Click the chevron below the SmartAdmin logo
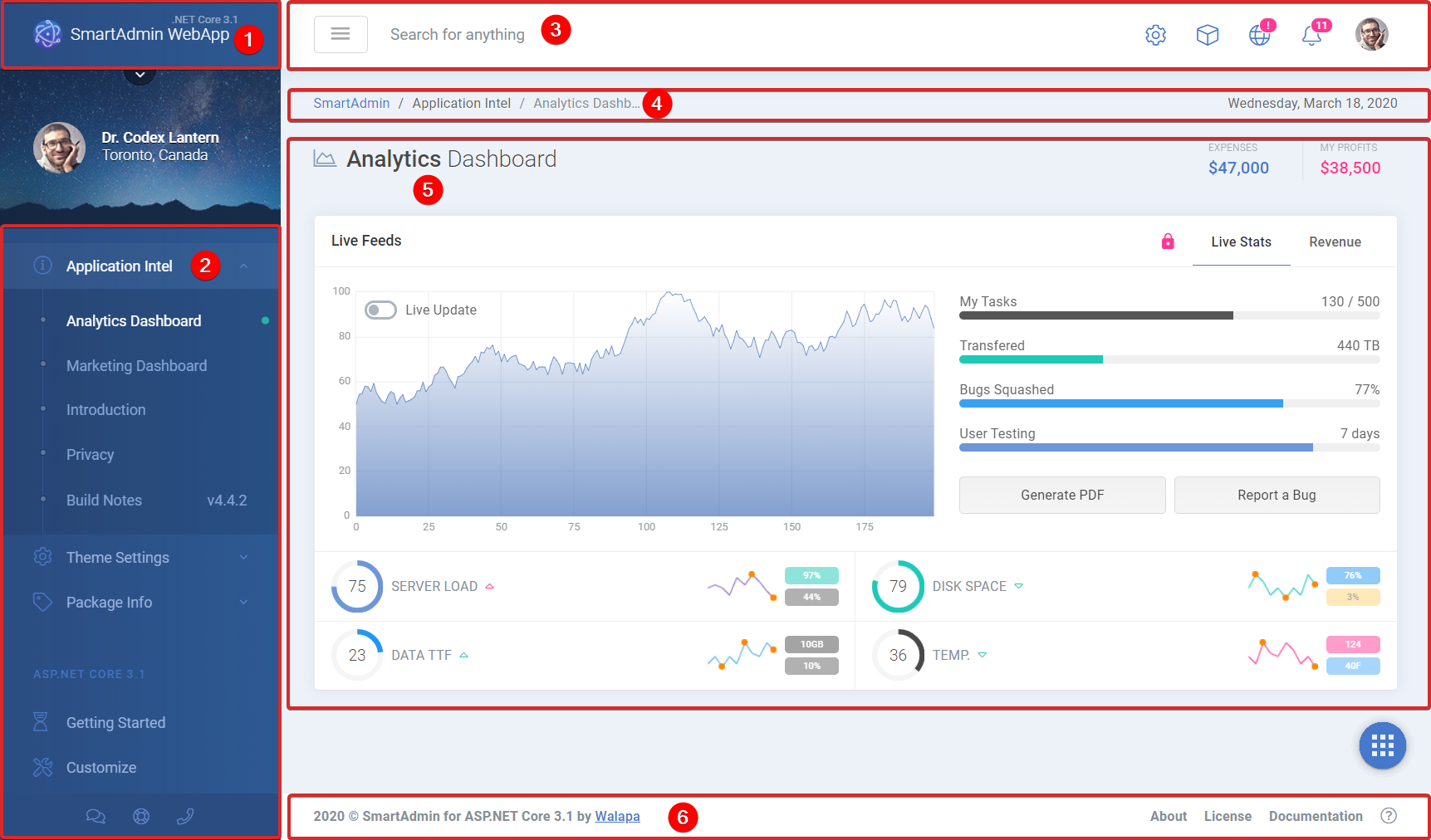This screenshot has width=1431, height=840. click(x=140, y=75)
